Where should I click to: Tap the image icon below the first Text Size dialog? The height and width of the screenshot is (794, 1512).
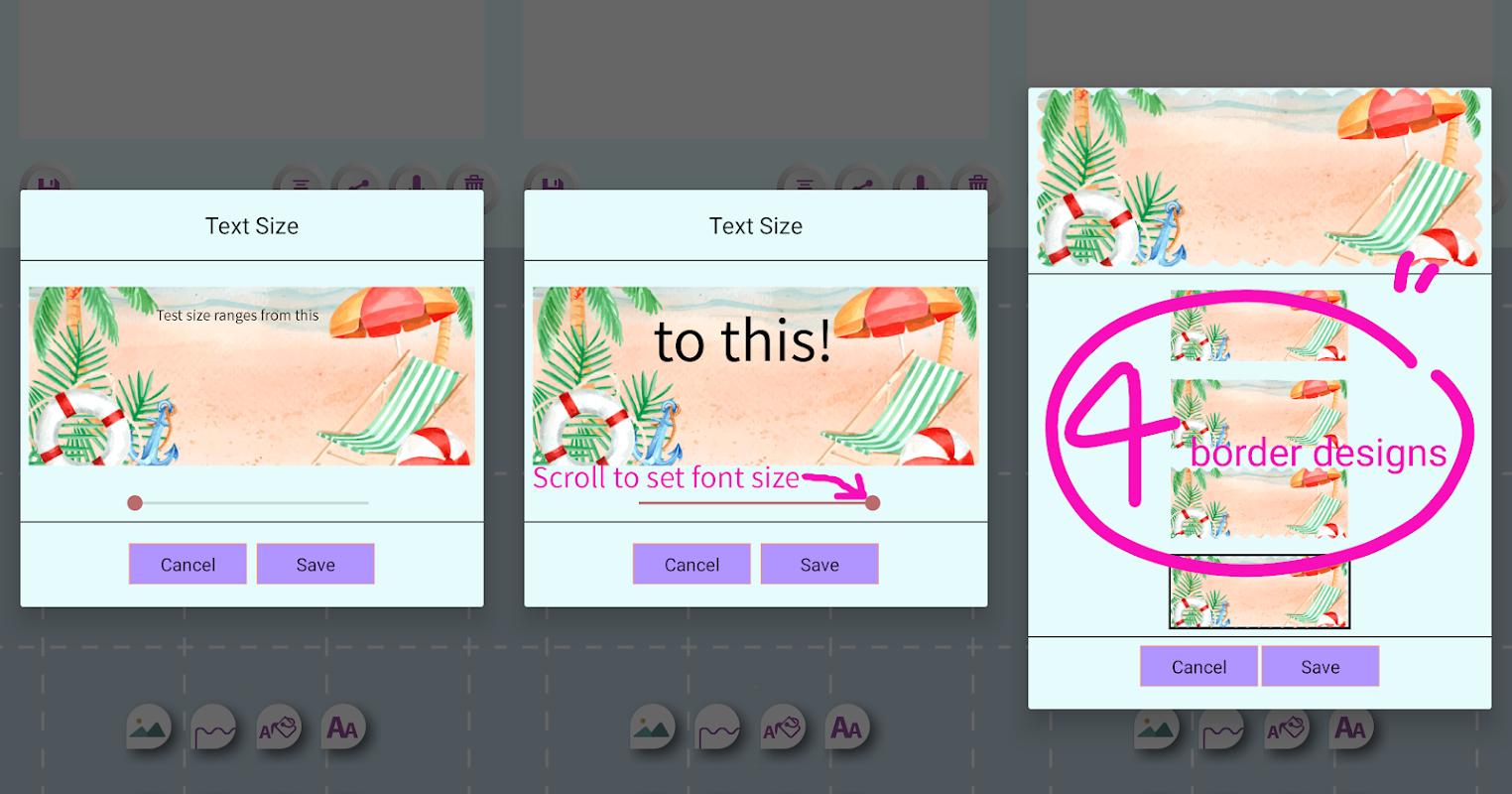(x=148, y=728)
